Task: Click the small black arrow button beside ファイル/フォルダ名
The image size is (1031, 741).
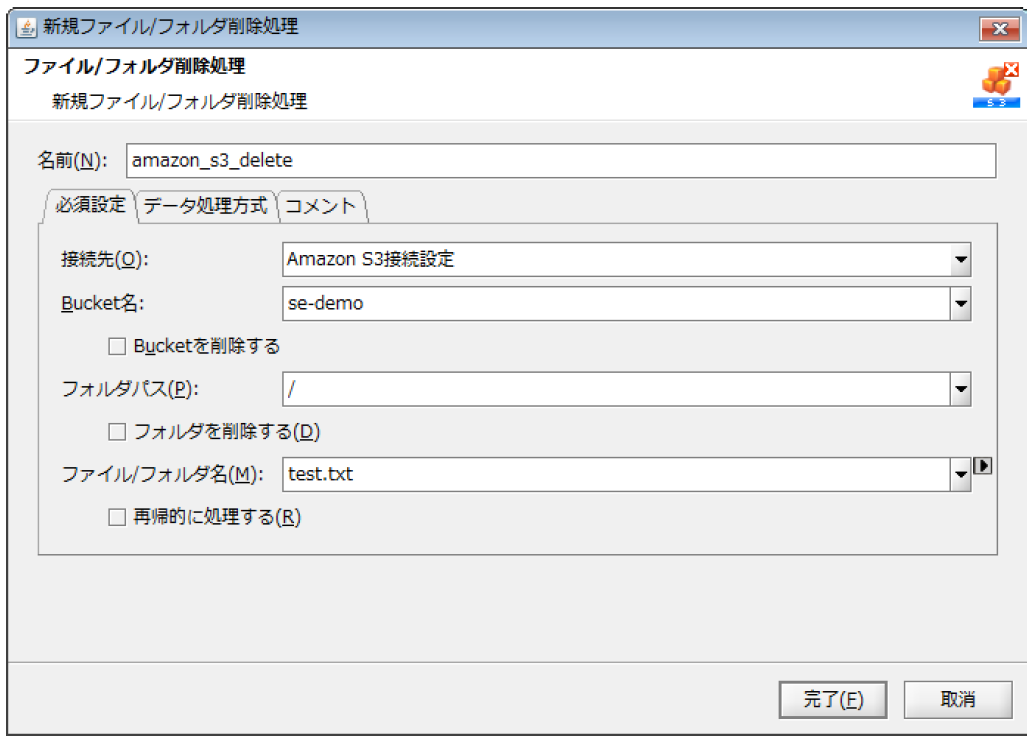Action: click(x=982, y=466)
